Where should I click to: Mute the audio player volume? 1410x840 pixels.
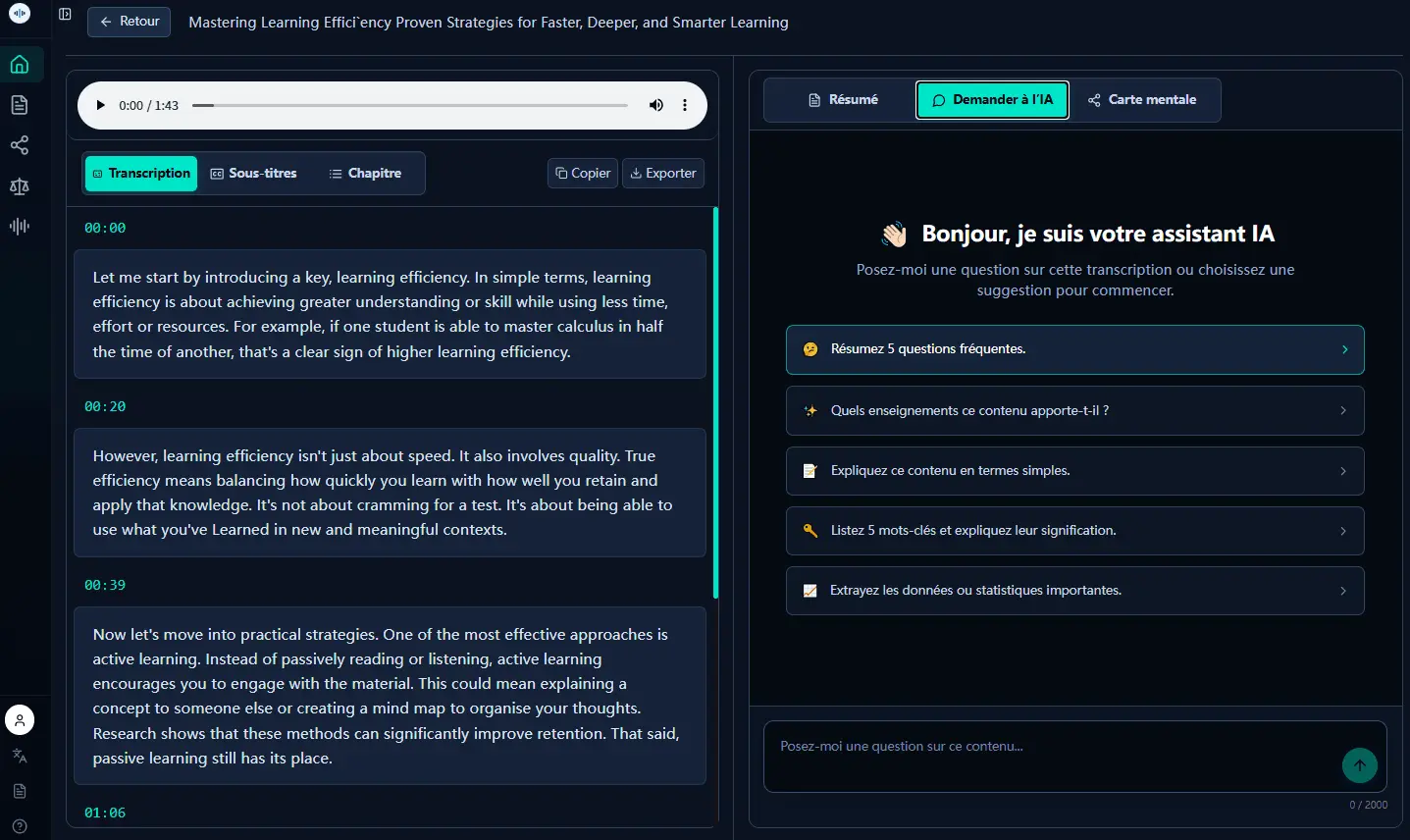tap(656, 105)
